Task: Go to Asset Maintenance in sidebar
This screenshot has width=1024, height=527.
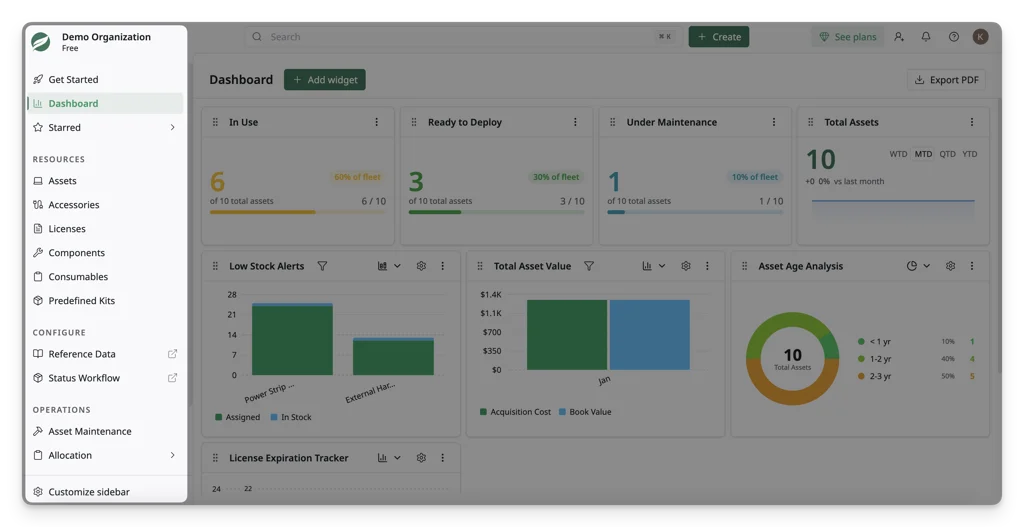Action: tap(104, 431)
